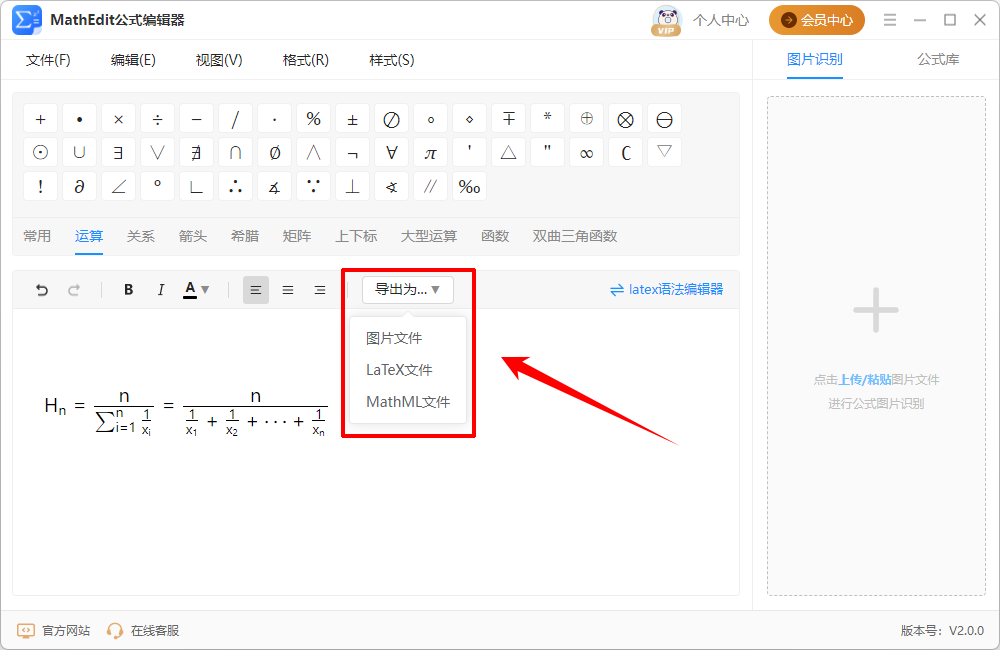Switch to the 希腊 symbol tab
Image resolution: width=1000 pixels, height=650 pixels.
245,236
